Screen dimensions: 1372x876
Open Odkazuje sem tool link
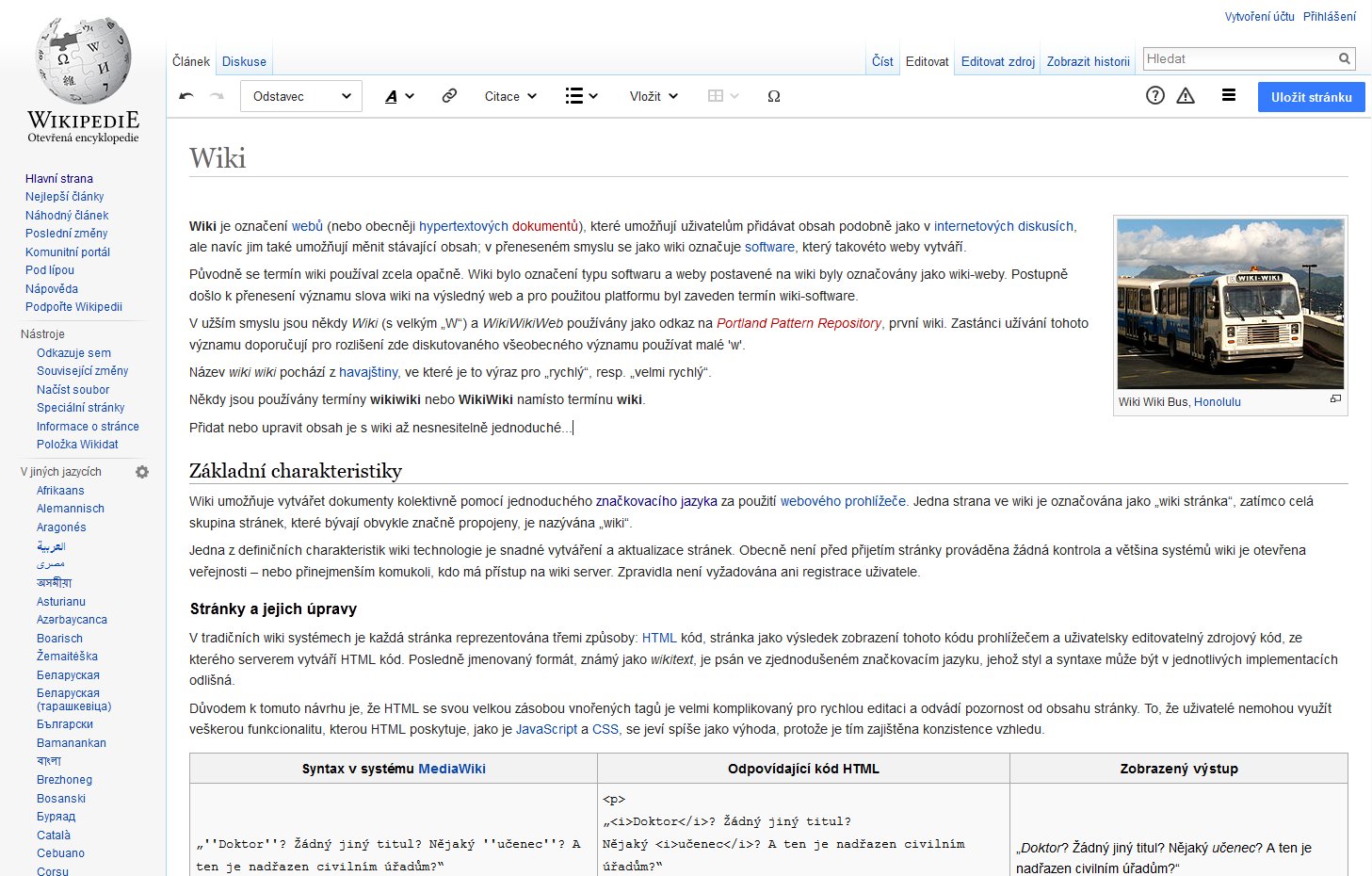(73, 353)
